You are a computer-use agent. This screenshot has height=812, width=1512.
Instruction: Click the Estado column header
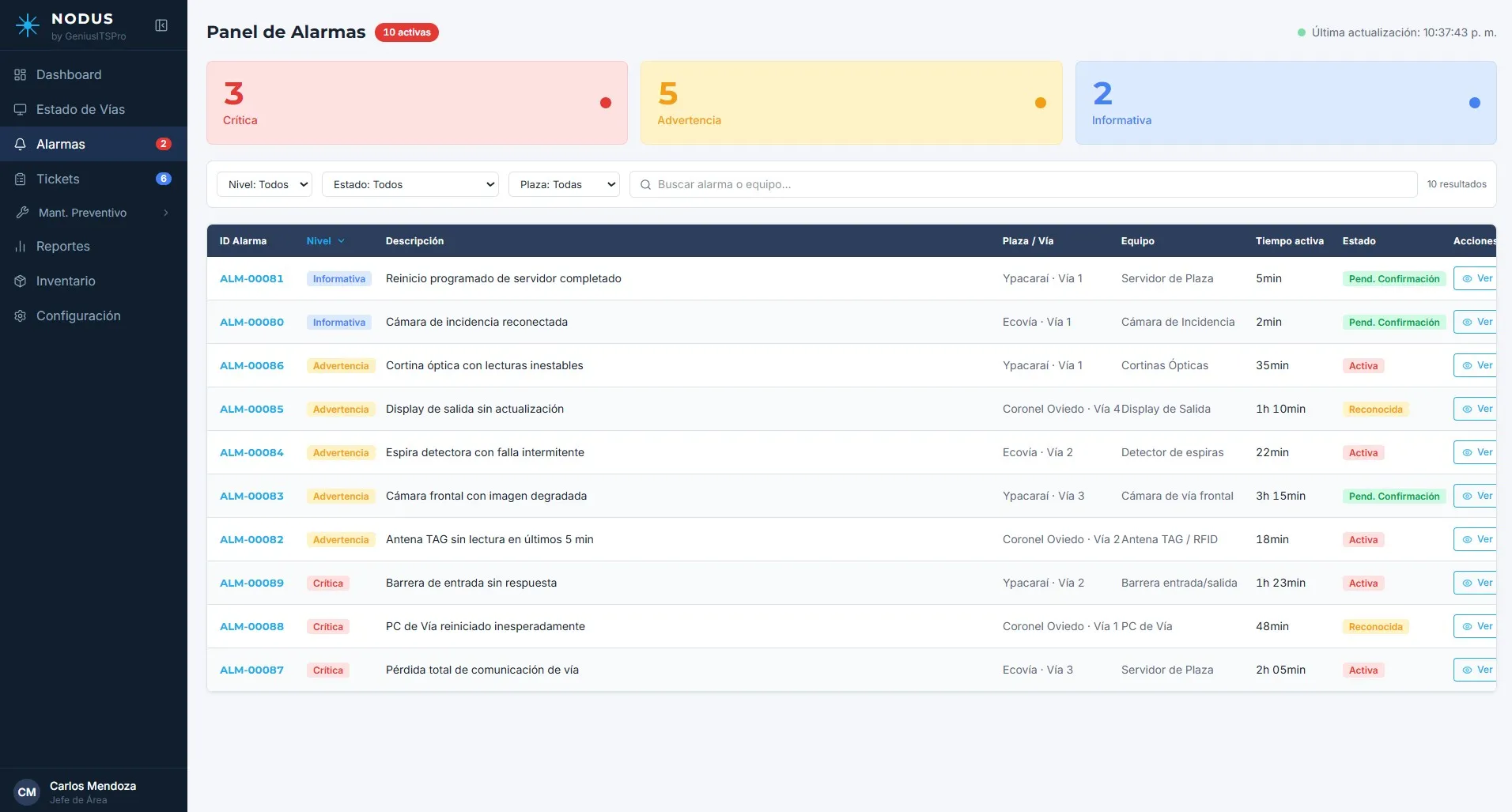point(1359,241)
